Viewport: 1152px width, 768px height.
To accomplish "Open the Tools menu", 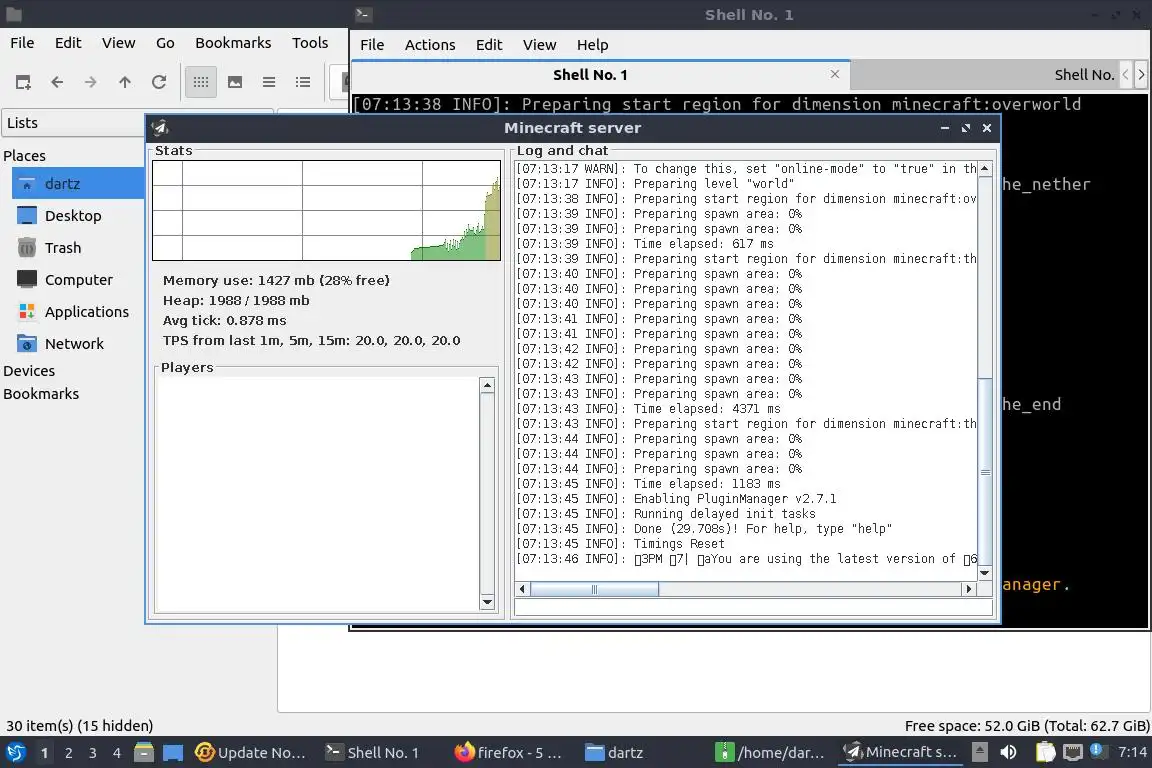I will pos(310,43).
